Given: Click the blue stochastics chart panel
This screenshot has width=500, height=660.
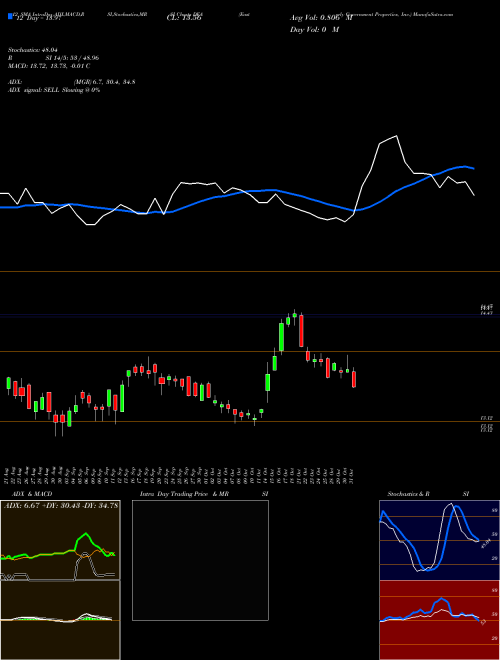Looking at the screenshot, I should [439, 540].
